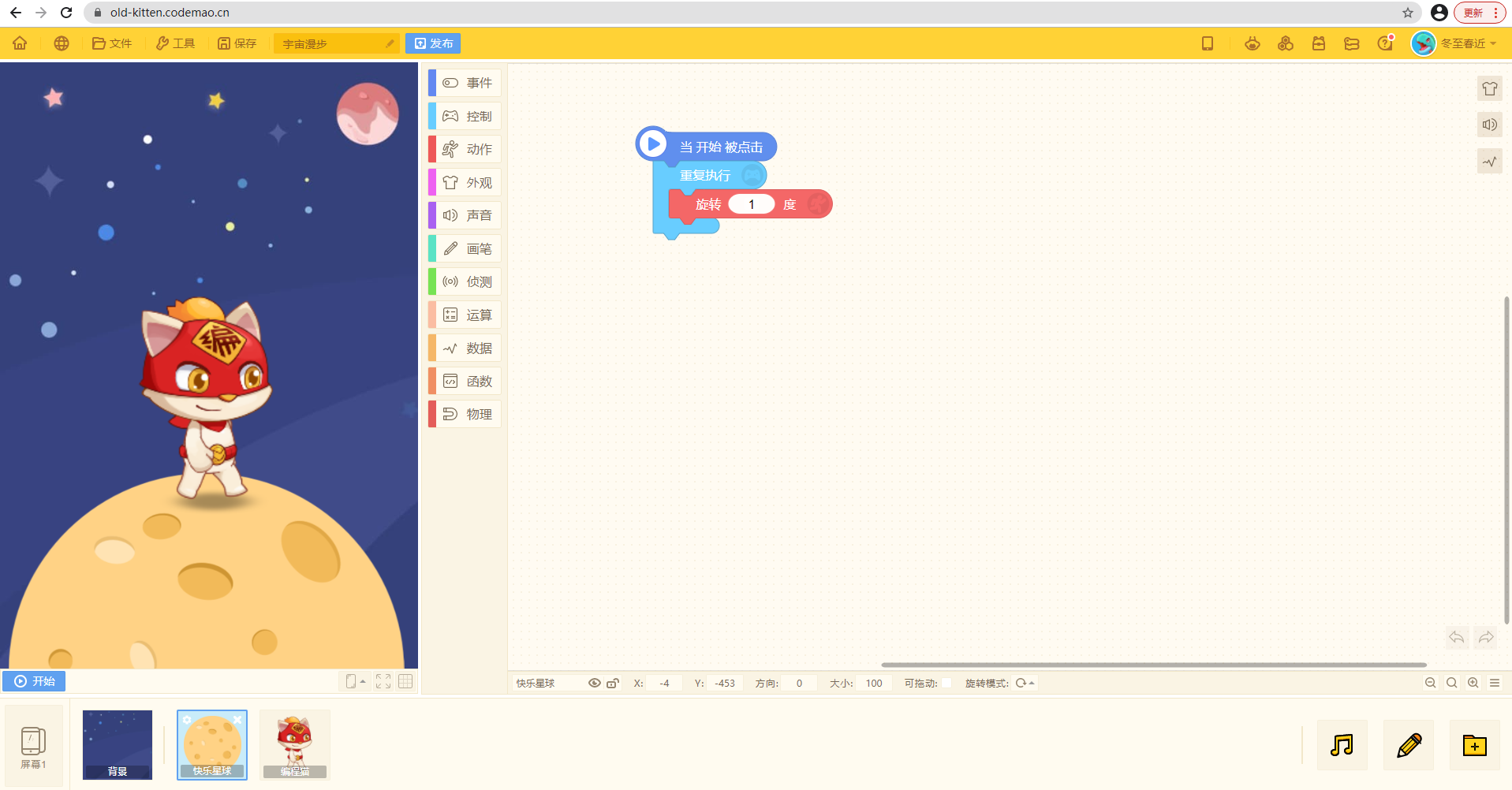Viewport: 1512px width, 790px height.
Task: Select the 事件 events block category
Action: 465,83
